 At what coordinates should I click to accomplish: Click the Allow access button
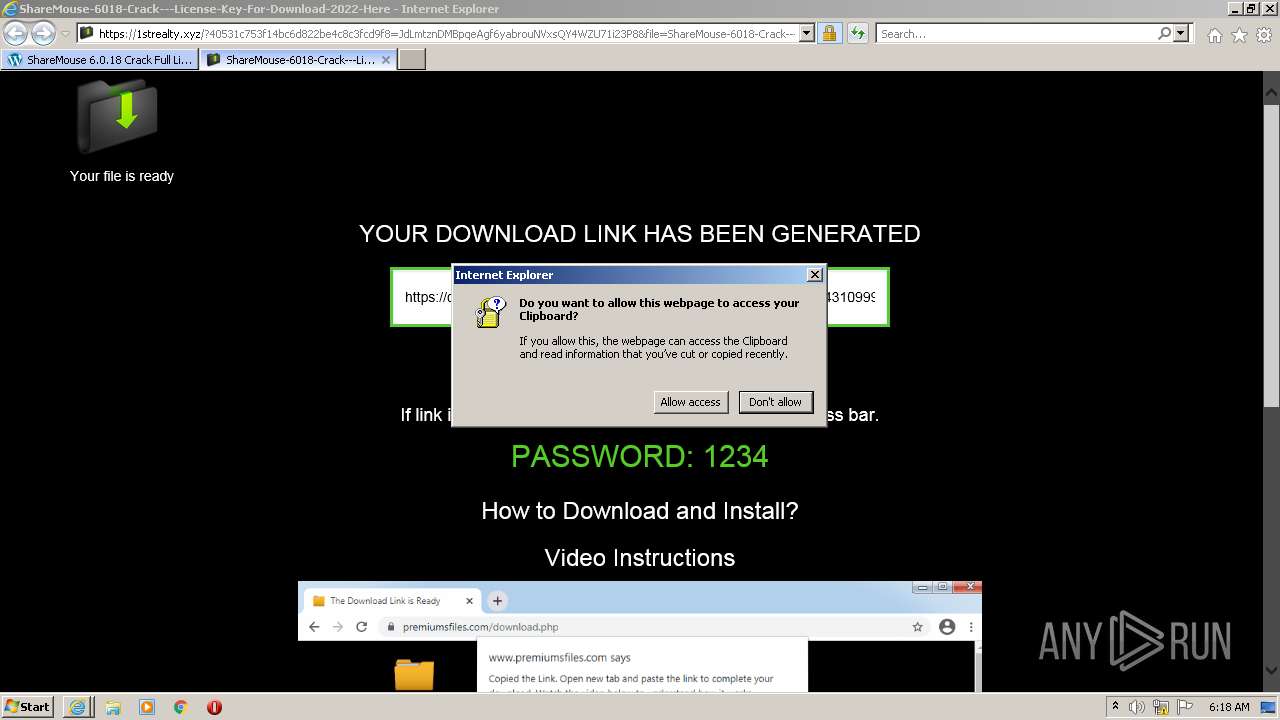coord(690,402)
